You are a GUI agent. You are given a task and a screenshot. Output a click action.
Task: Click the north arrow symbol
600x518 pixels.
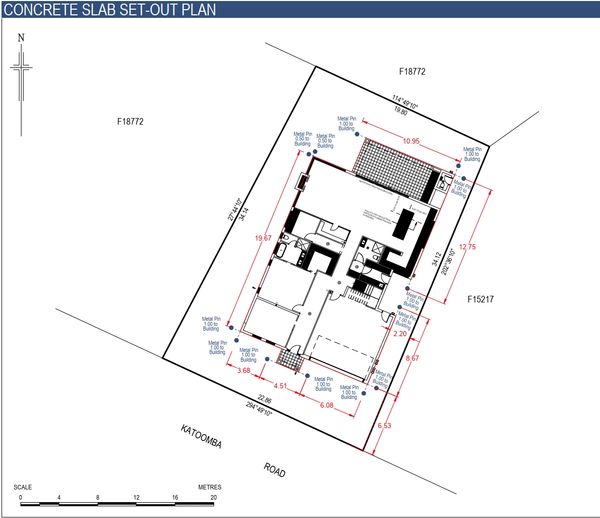coord(21,90)
